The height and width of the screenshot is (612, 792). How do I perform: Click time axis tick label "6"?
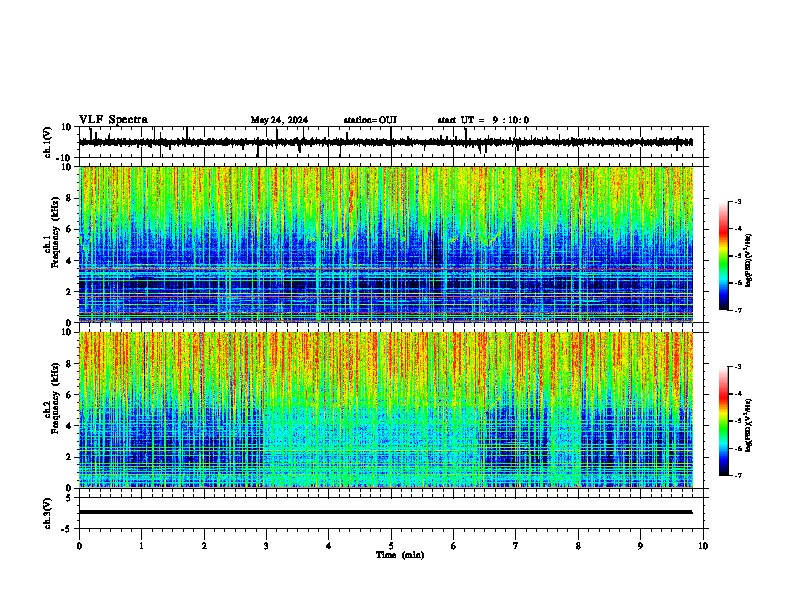tap(454, 546)
